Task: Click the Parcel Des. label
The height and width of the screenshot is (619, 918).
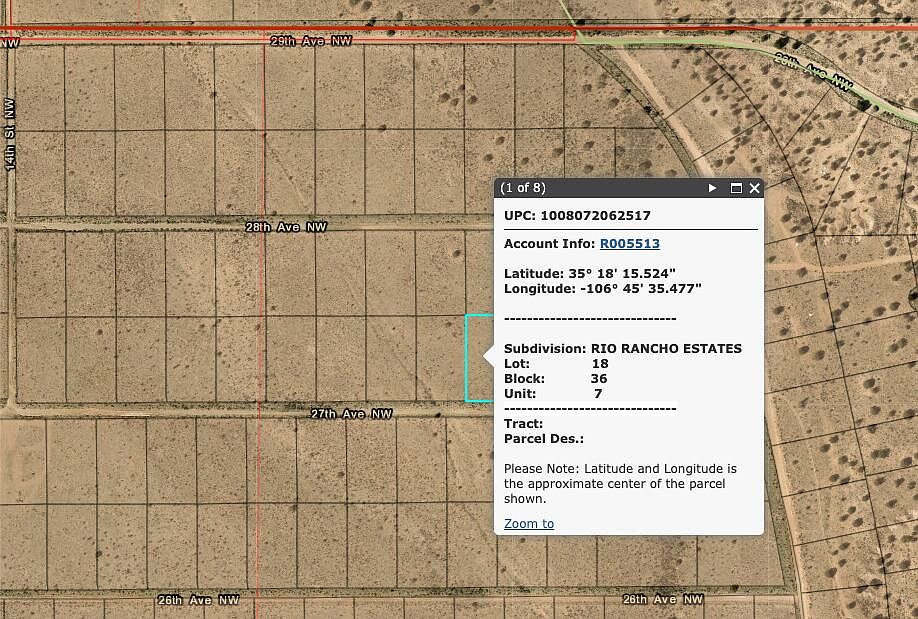Action: (544, 439)
